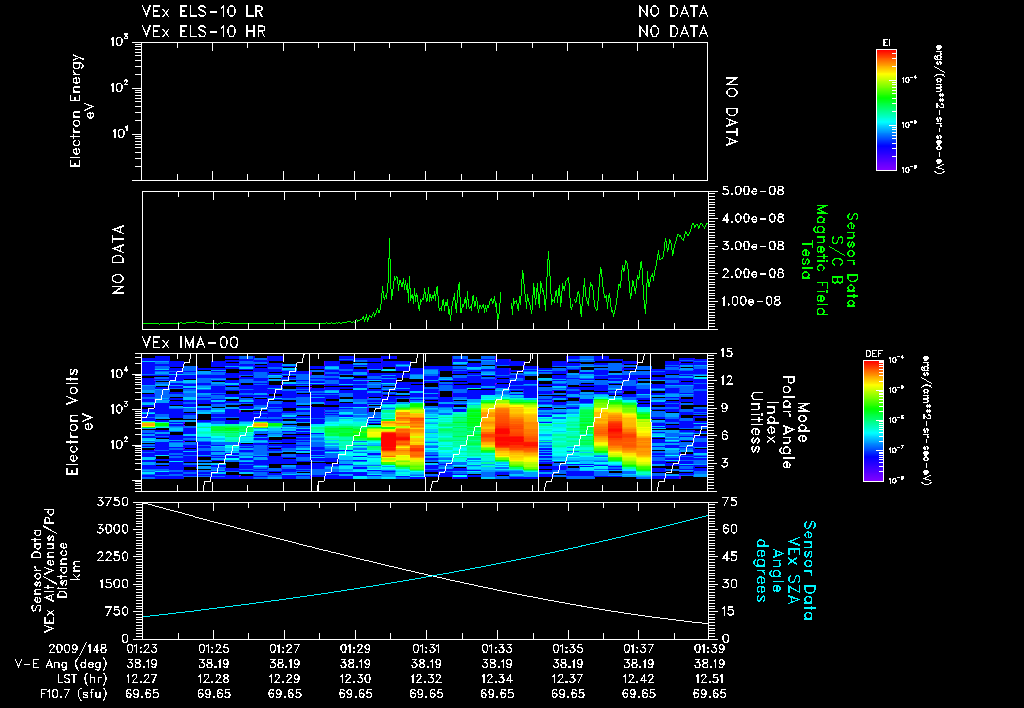Click the 12 tick on polar angle index axis

[x=726, y=380]
